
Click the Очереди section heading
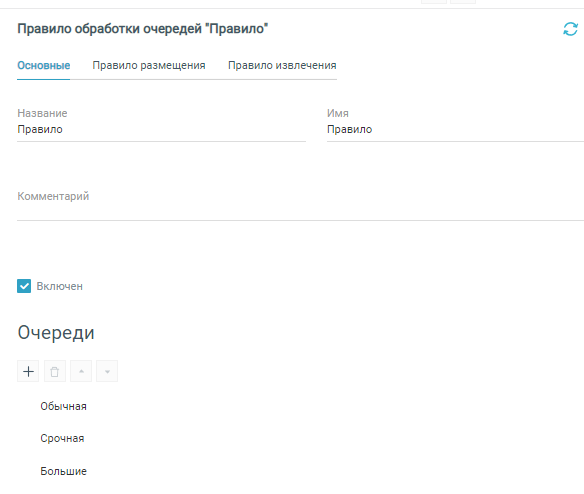[x=56, y=333]
